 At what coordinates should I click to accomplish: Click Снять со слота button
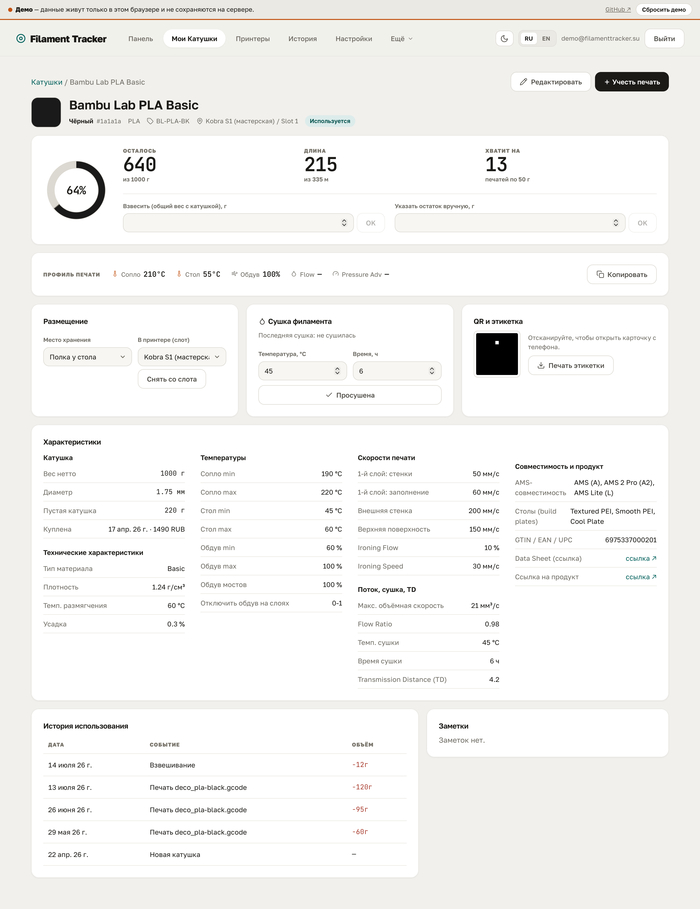pyautogui.click(x=172, y=379)
